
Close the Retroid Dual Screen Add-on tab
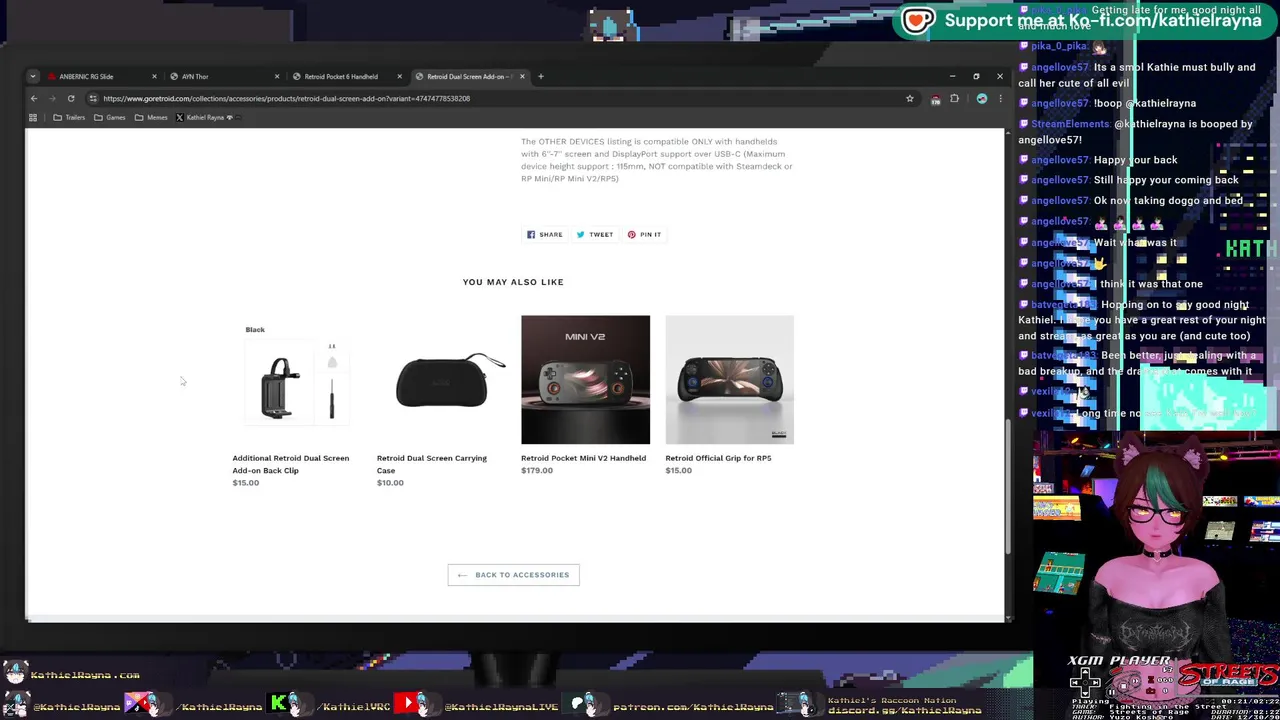pos(521,76)
